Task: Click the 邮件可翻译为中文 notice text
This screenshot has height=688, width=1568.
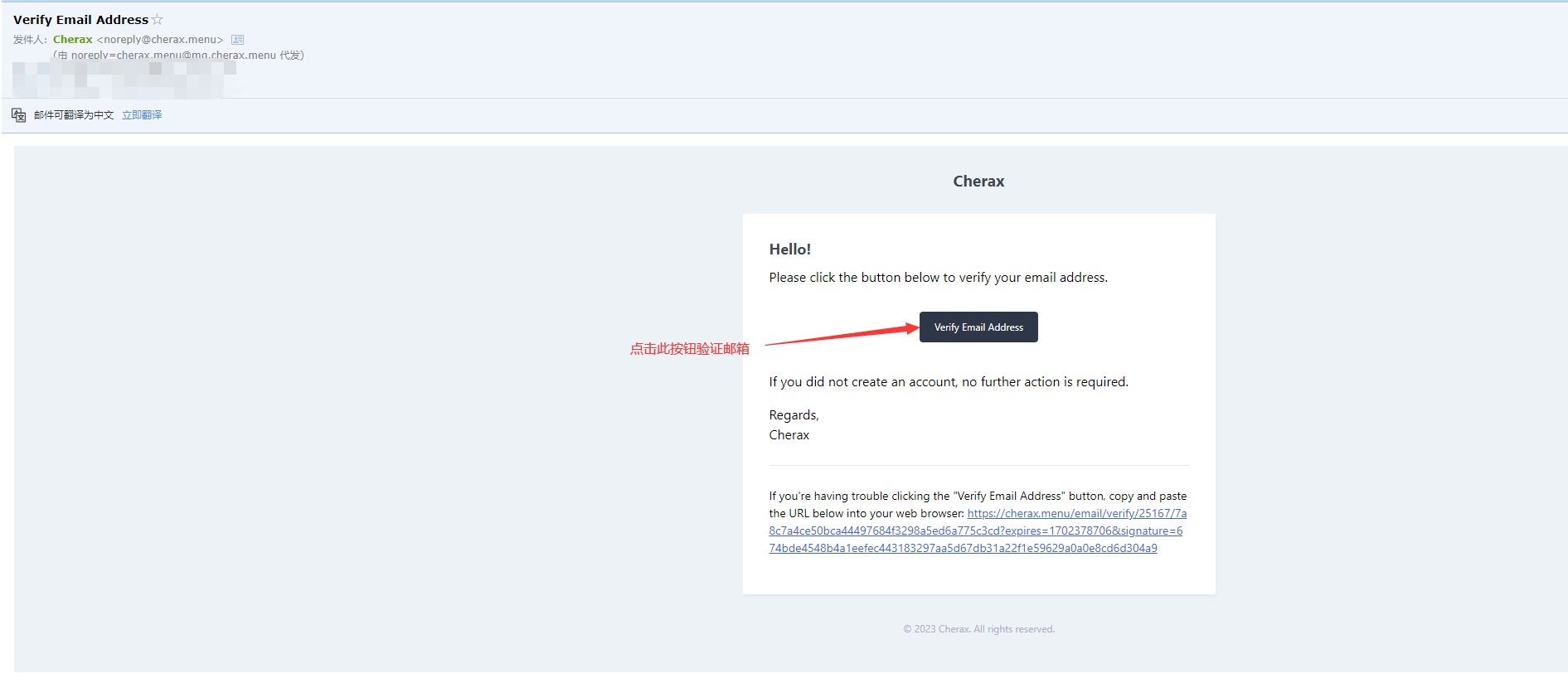Action: coord(74,115)
